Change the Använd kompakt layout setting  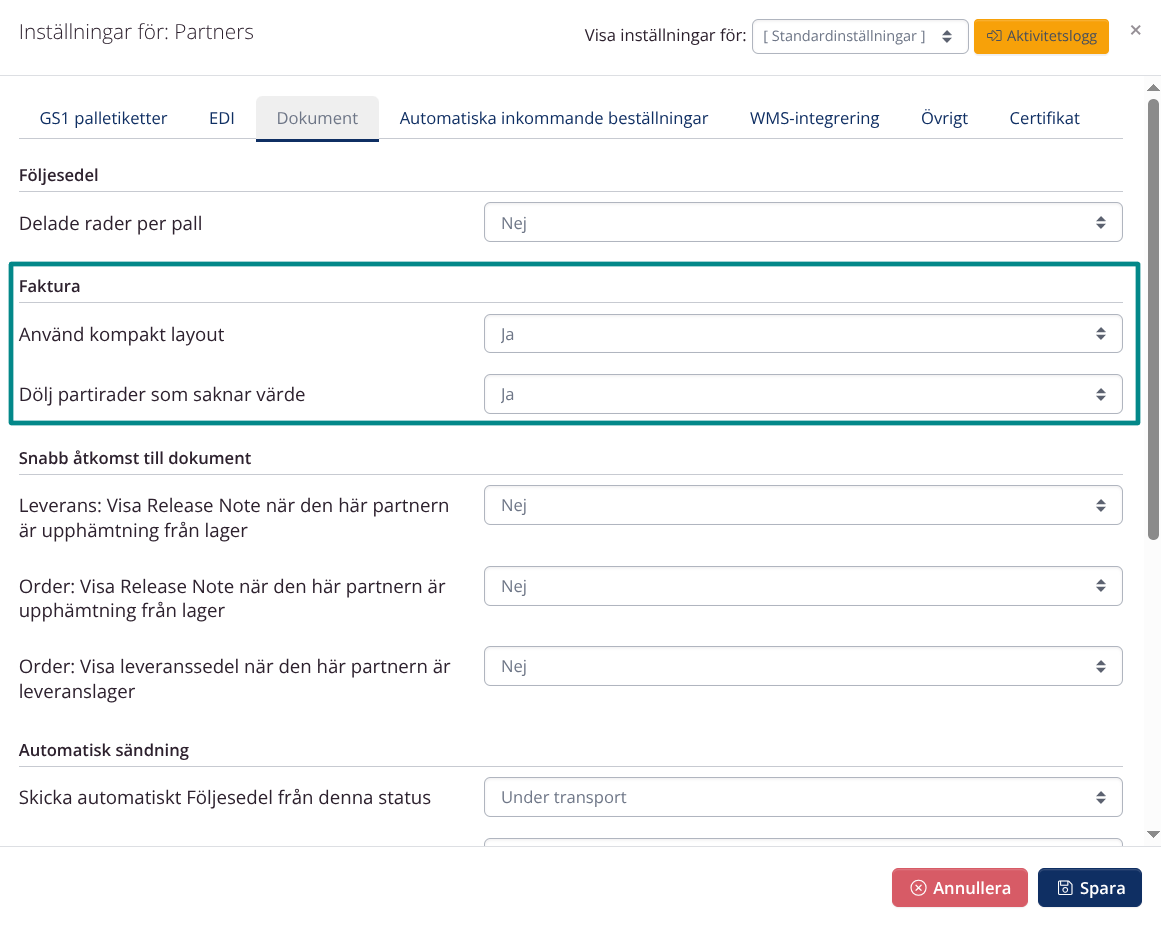[802, 334]
